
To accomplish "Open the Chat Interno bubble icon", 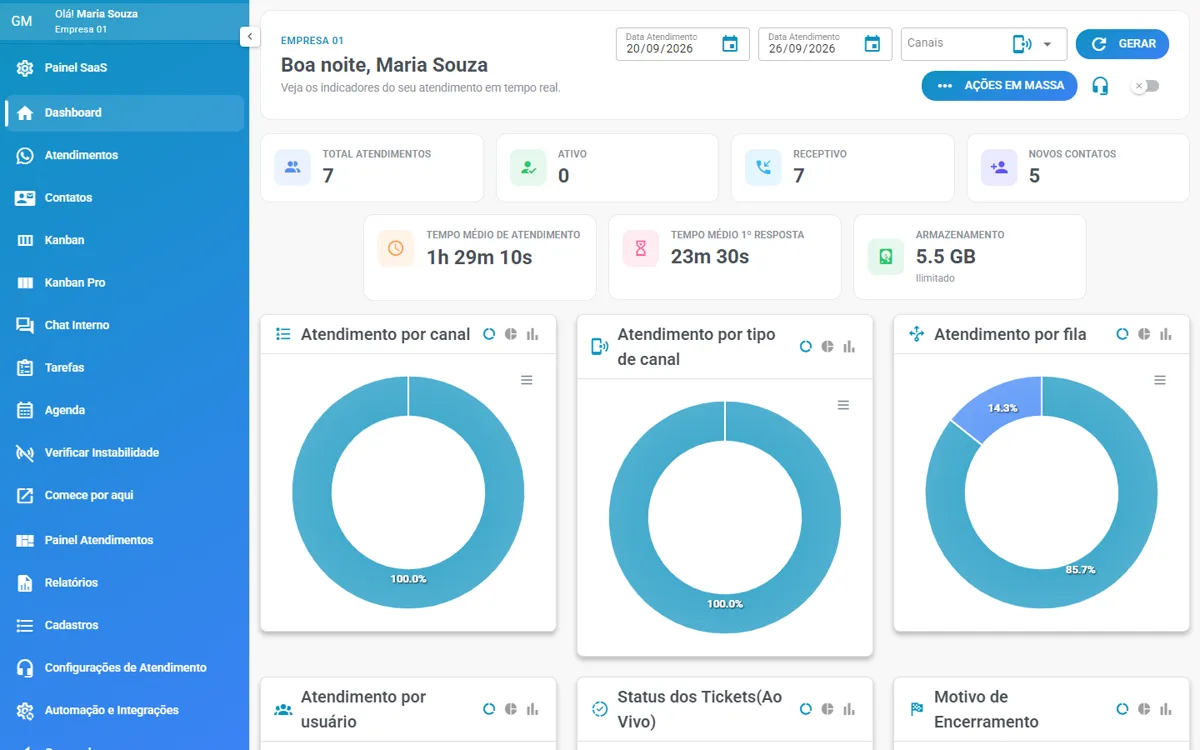I will pos(25,325).
